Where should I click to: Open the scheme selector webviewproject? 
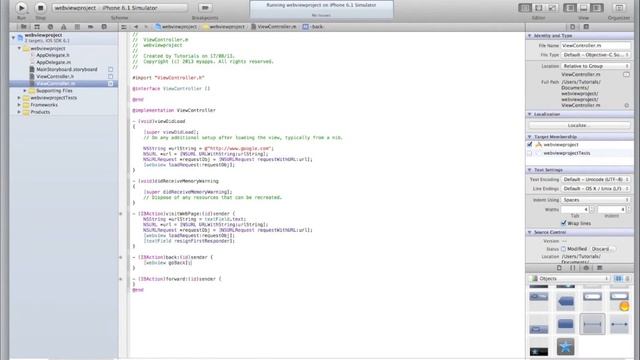(75, 8)
